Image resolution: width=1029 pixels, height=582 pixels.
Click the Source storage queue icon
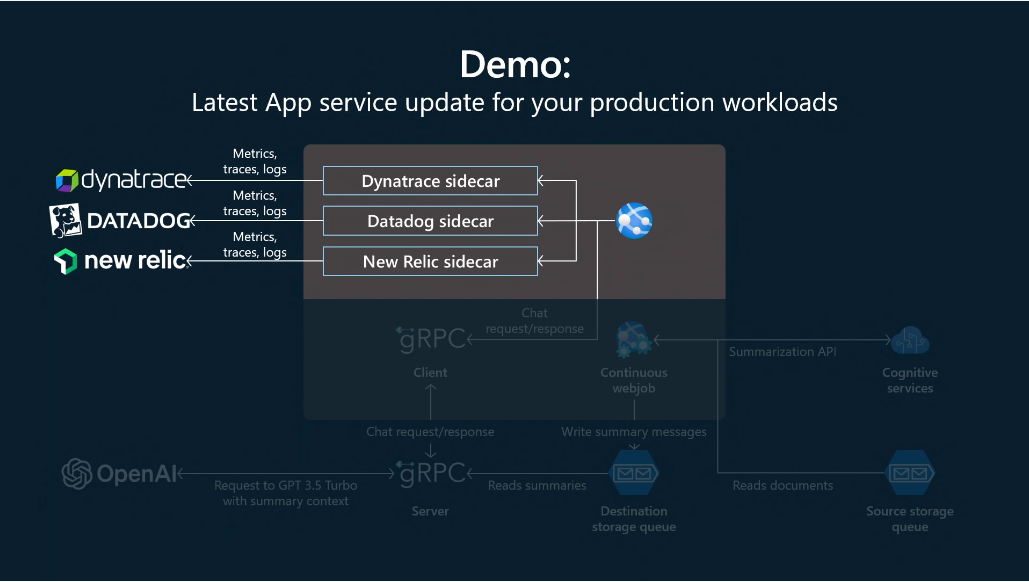tap(910, 472)
